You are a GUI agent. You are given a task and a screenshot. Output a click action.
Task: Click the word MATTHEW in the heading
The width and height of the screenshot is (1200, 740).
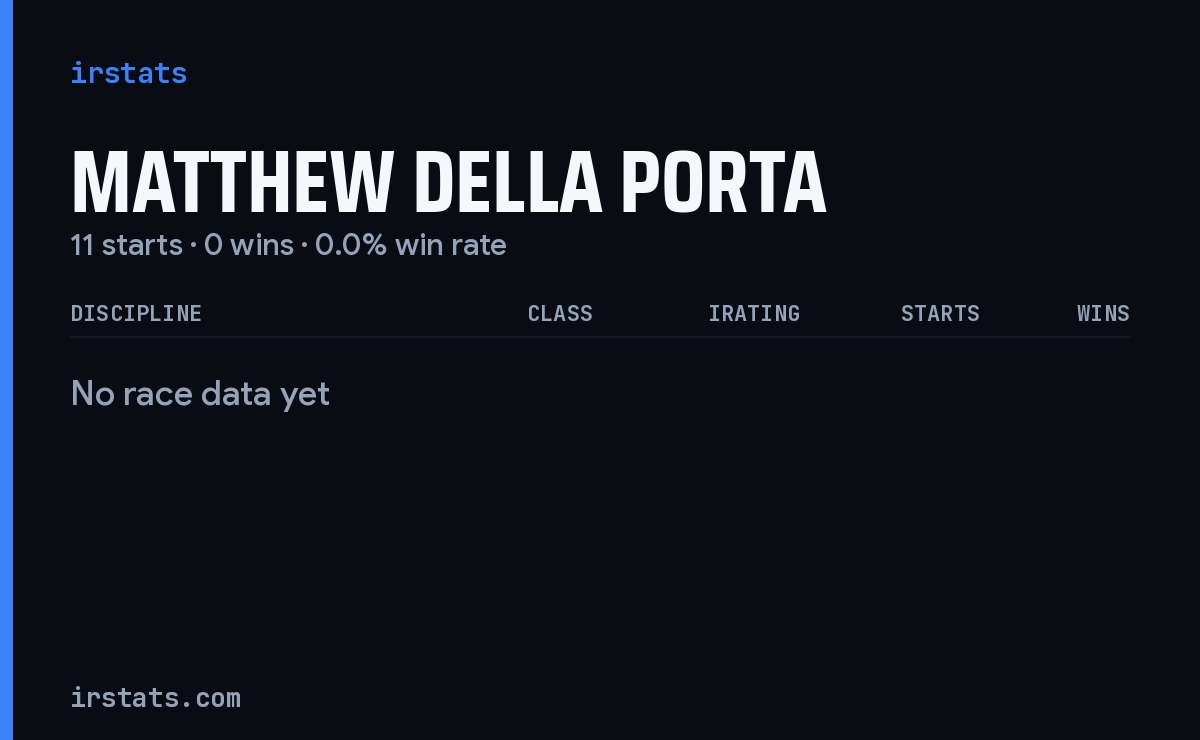point(232,182)
